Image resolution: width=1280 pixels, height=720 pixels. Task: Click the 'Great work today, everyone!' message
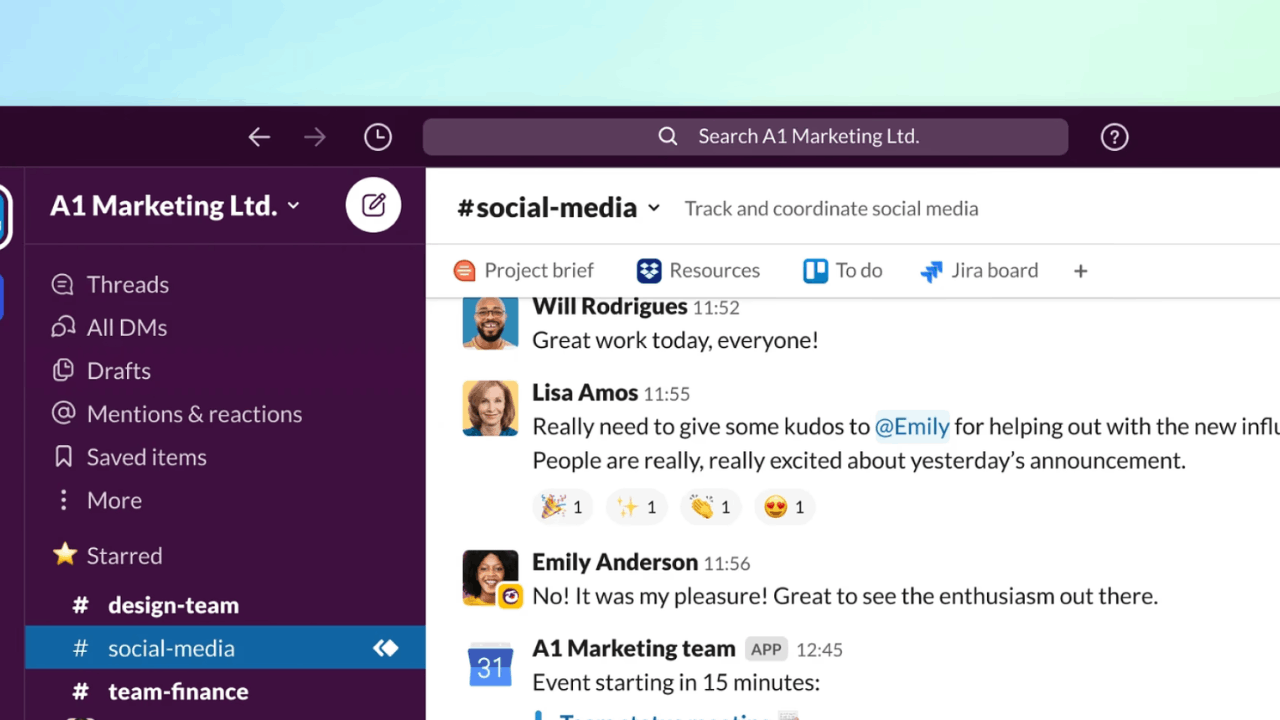coord(675,340)
